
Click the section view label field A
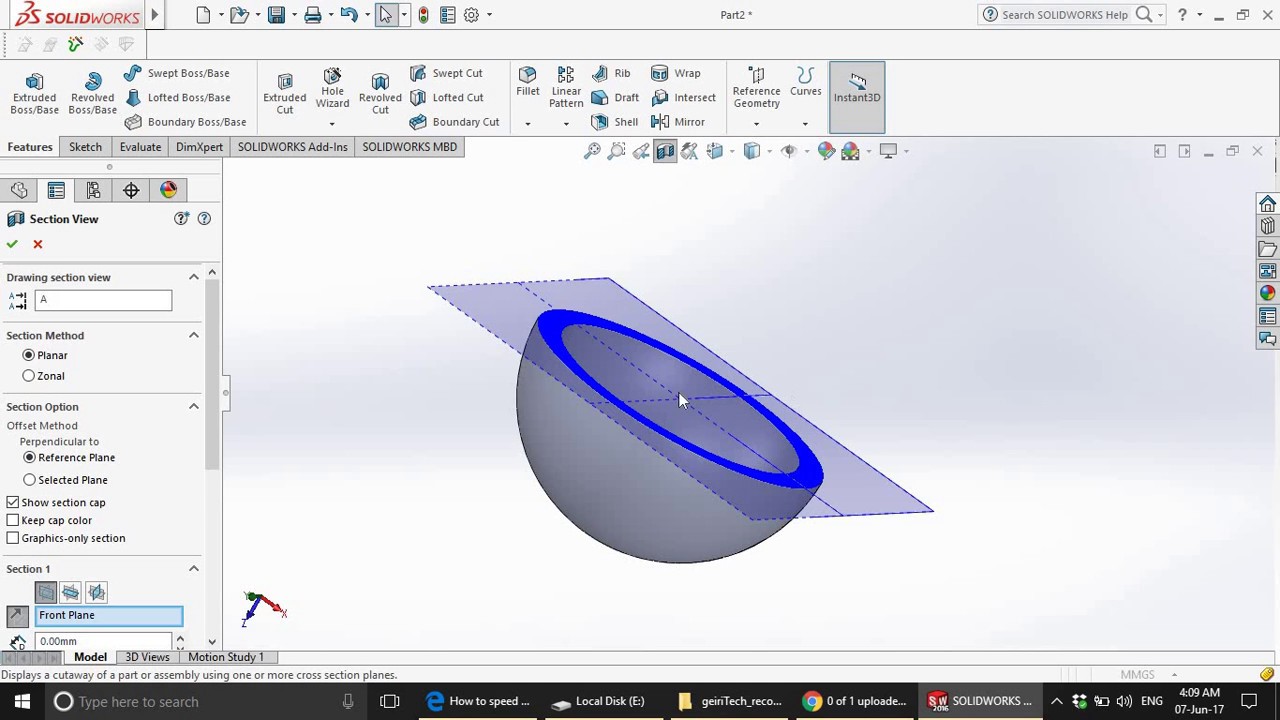pos(103,300)
